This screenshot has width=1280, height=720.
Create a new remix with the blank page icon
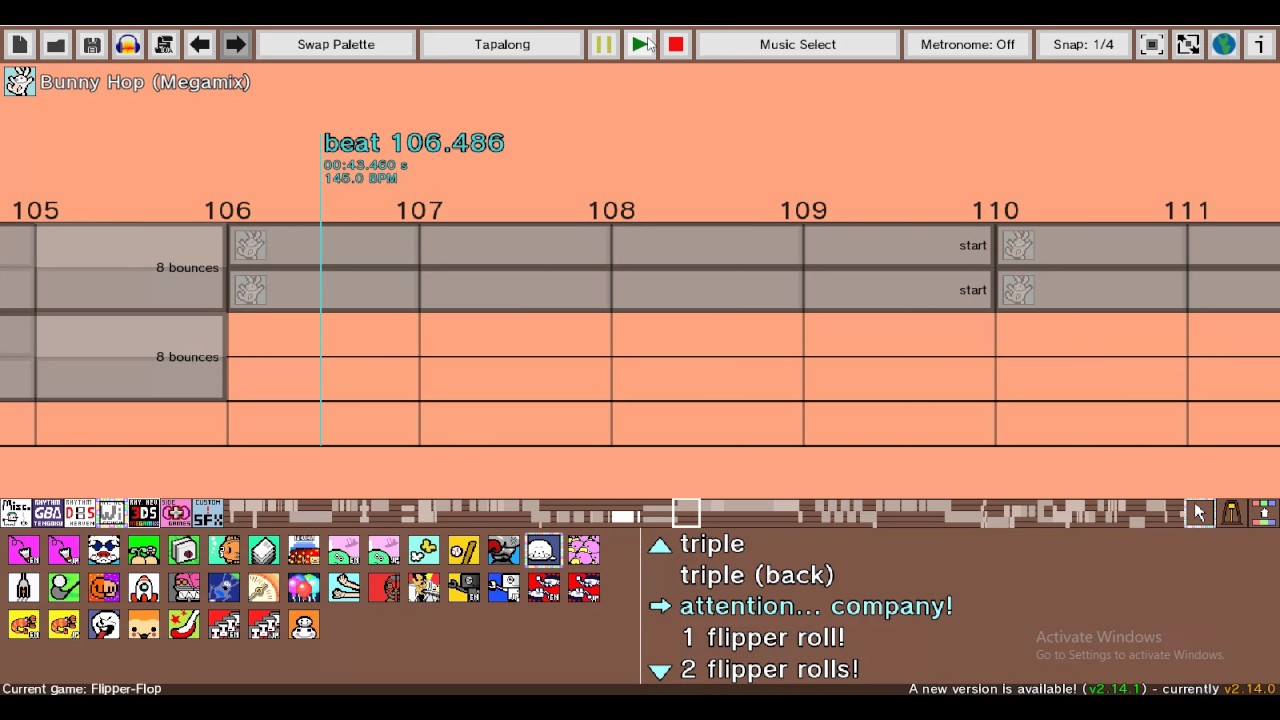[x=20, y=44]
